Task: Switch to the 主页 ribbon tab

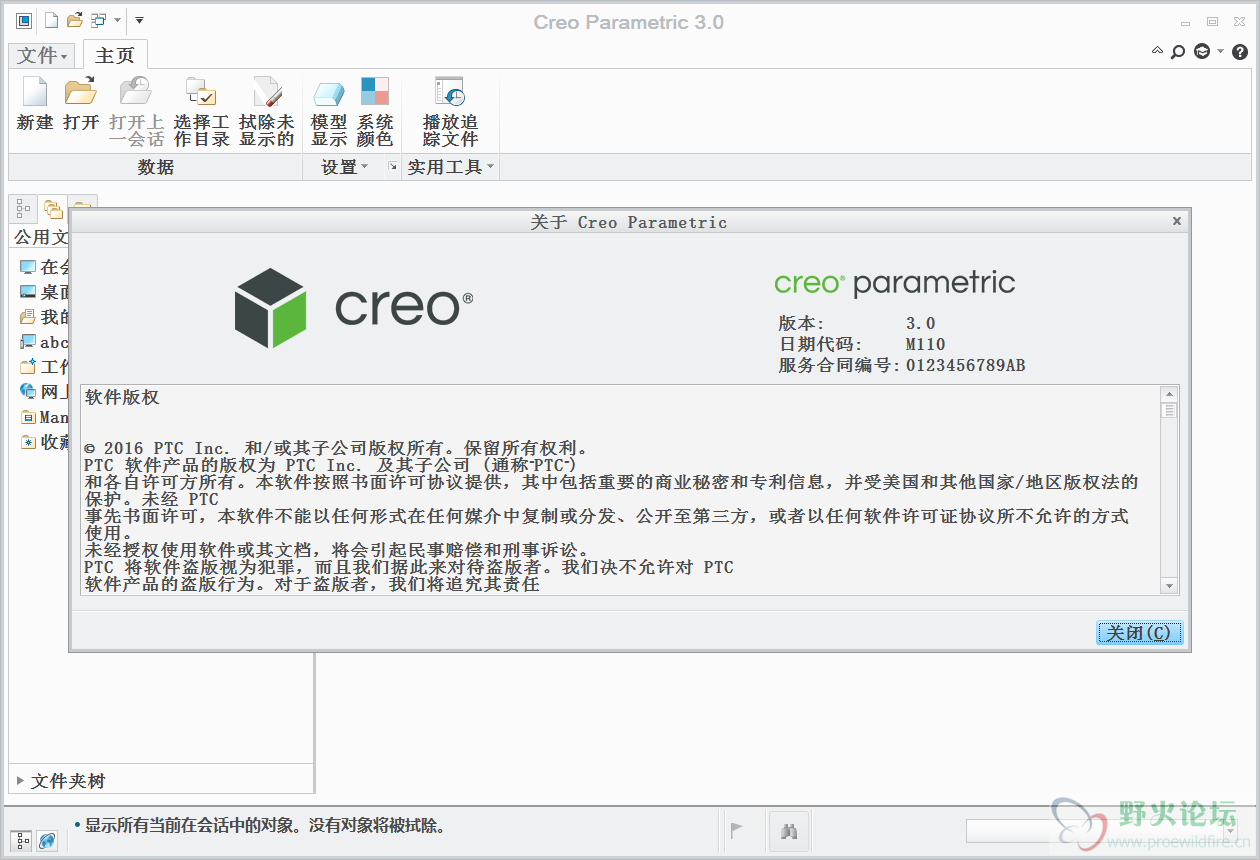Action: click(x=115, y=56)
